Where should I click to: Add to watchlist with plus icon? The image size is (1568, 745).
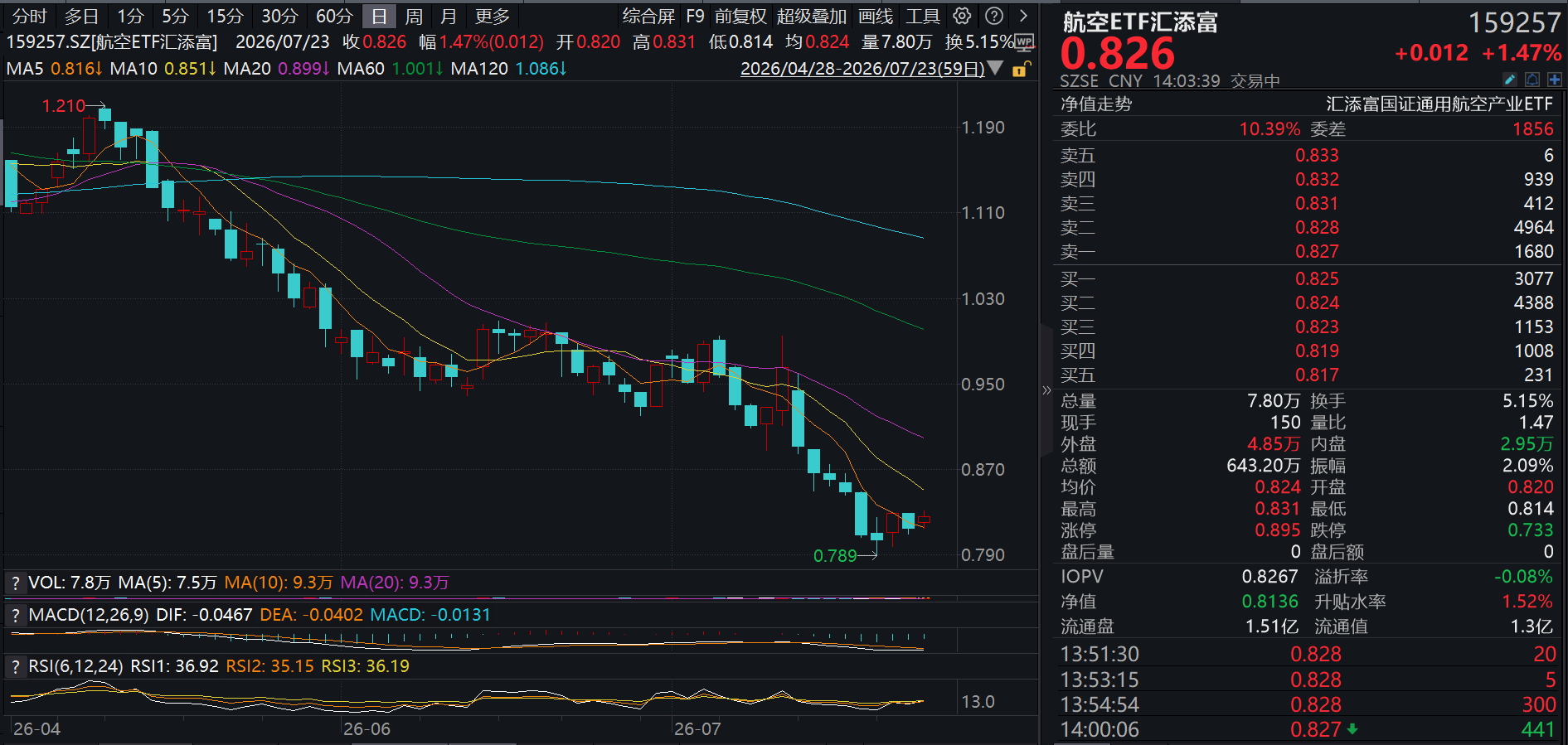1555,80
